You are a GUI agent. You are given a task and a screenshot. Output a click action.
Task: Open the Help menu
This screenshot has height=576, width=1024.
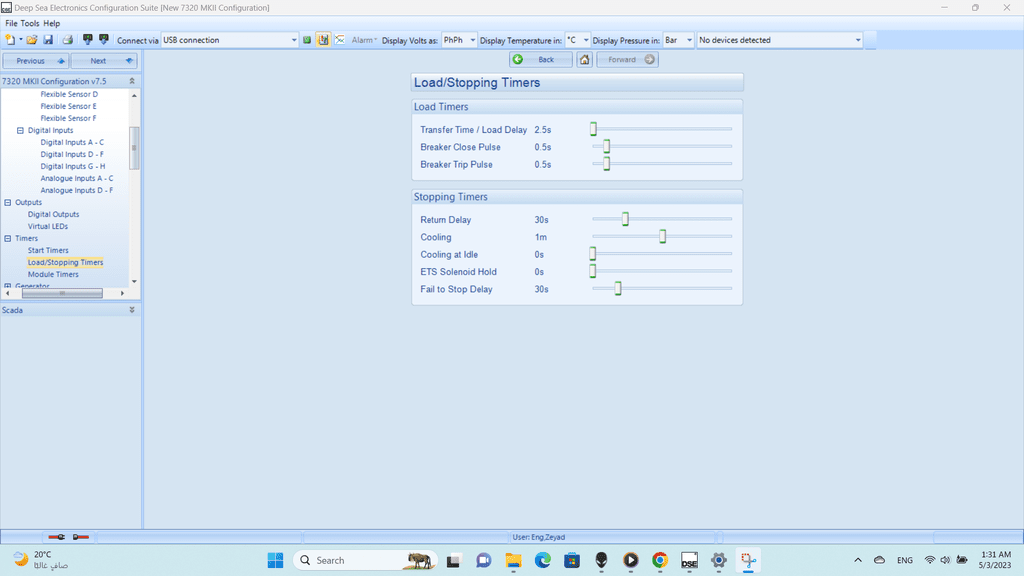point(52,24)
